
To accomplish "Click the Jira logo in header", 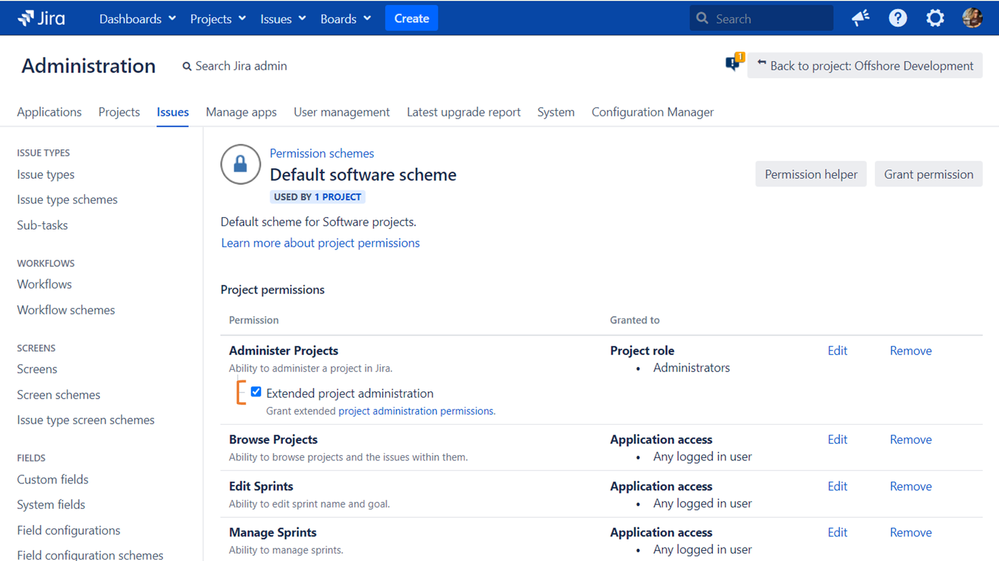I will click(41, 18).
